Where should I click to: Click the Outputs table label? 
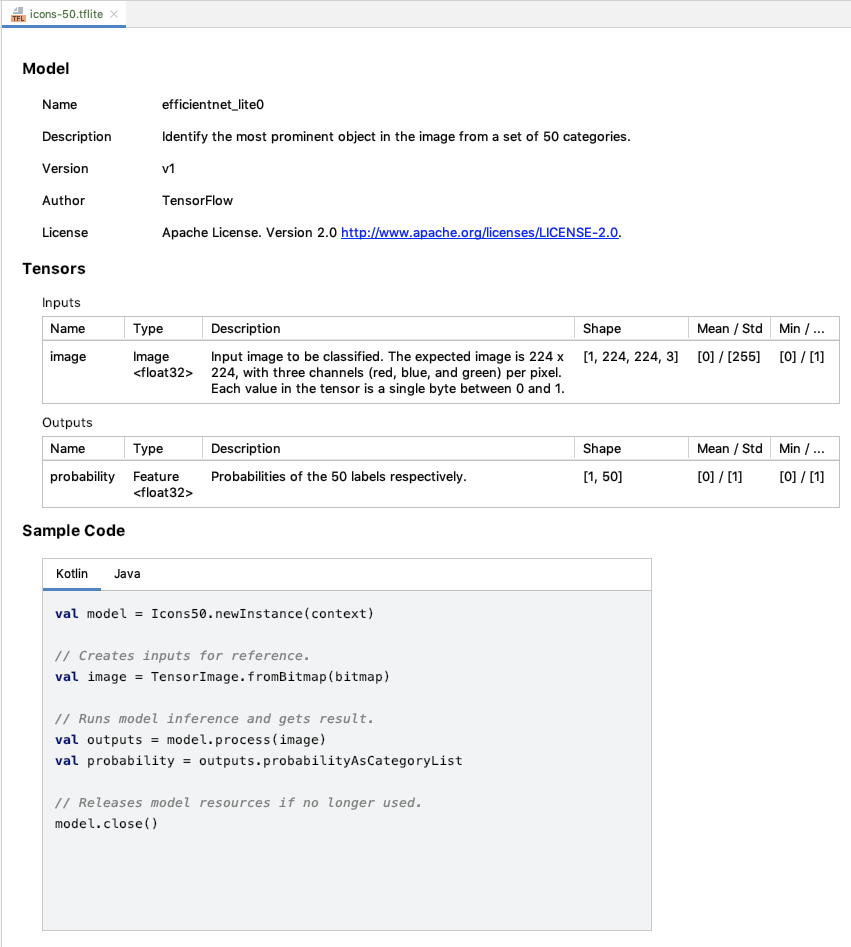(x=60, y=422)
